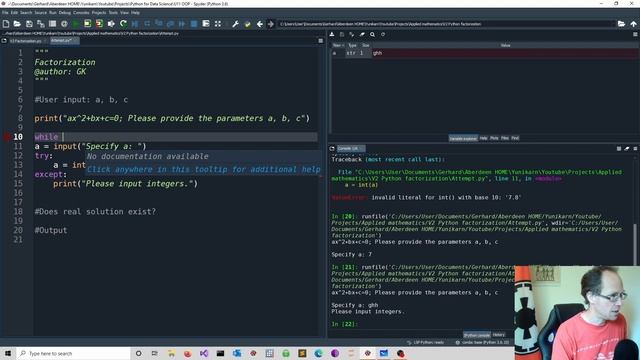Switch to Files pane tab
This screenshot has height=360, width=640.
coord(505,138)
